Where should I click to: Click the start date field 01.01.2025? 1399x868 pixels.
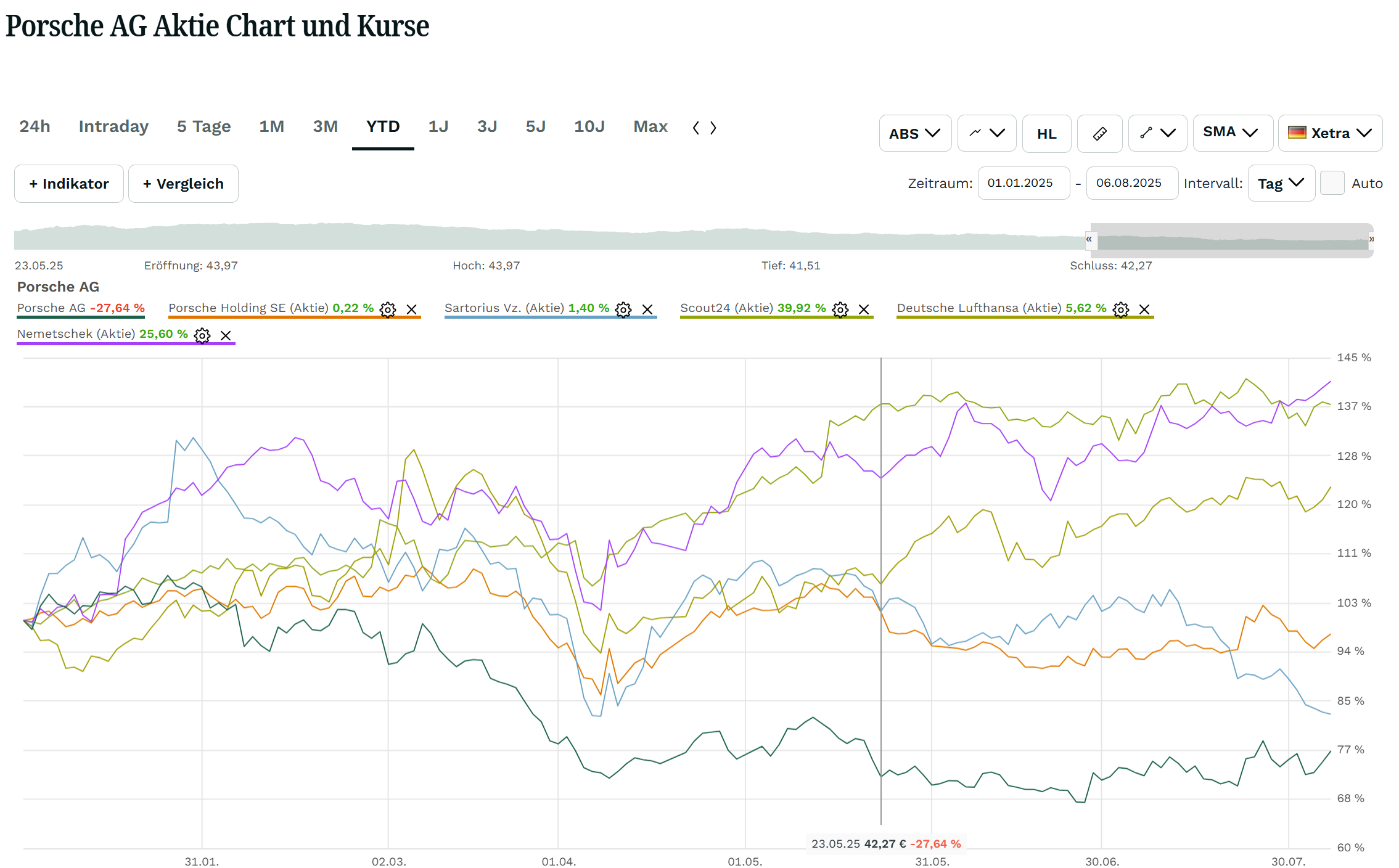tap(1024, 183)
